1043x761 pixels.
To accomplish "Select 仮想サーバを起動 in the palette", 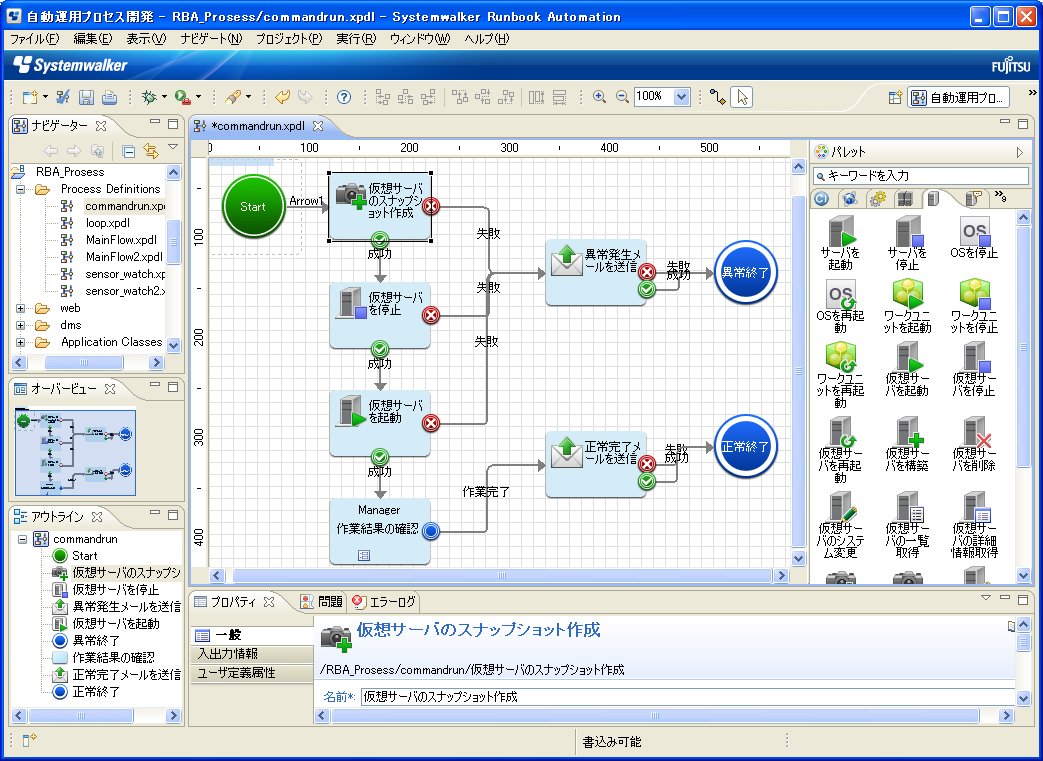I will [907, 369].
